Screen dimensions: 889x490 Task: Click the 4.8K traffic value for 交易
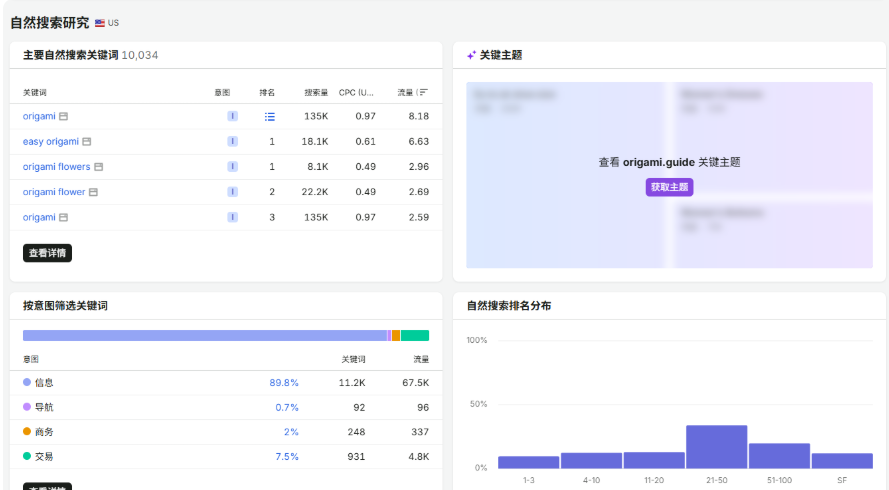(419, 457)
